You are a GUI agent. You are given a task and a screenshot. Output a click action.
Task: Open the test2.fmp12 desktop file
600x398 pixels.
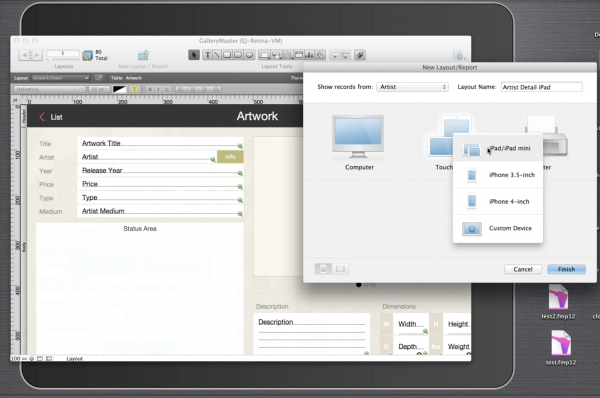point(558,302)
